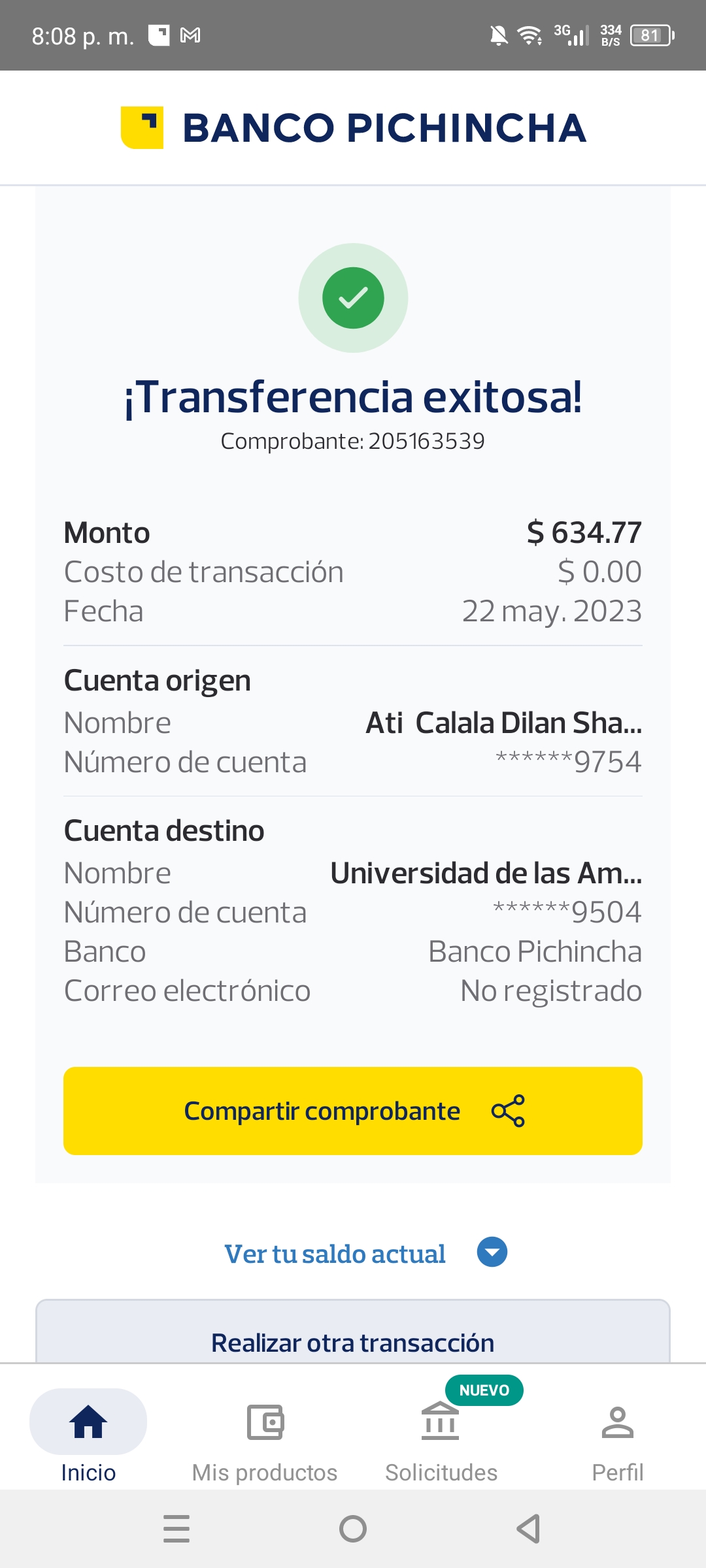
Task: Tap Realizar otra transacción button
Action: 353,1342
